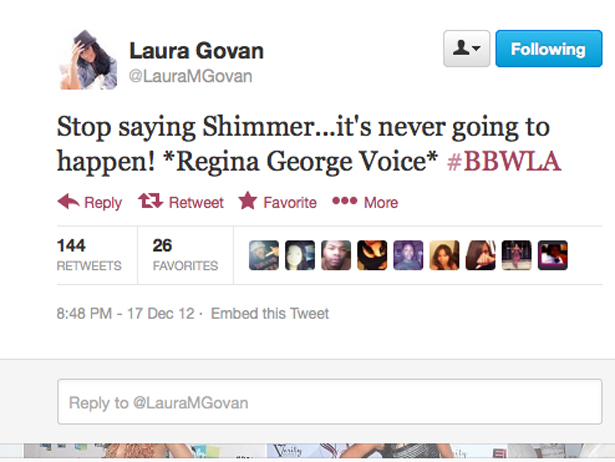View the 26 favorites list
The height and width of the screenshot is (462, 615).
pos(185,255)
